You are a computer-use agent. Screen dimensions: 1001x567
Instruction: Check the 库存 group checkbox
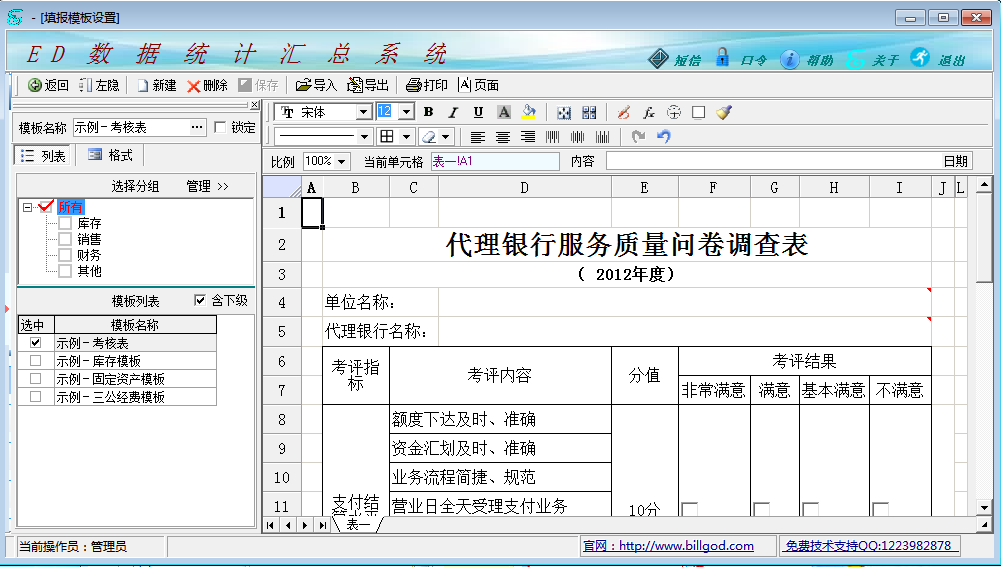pos(65,223)
